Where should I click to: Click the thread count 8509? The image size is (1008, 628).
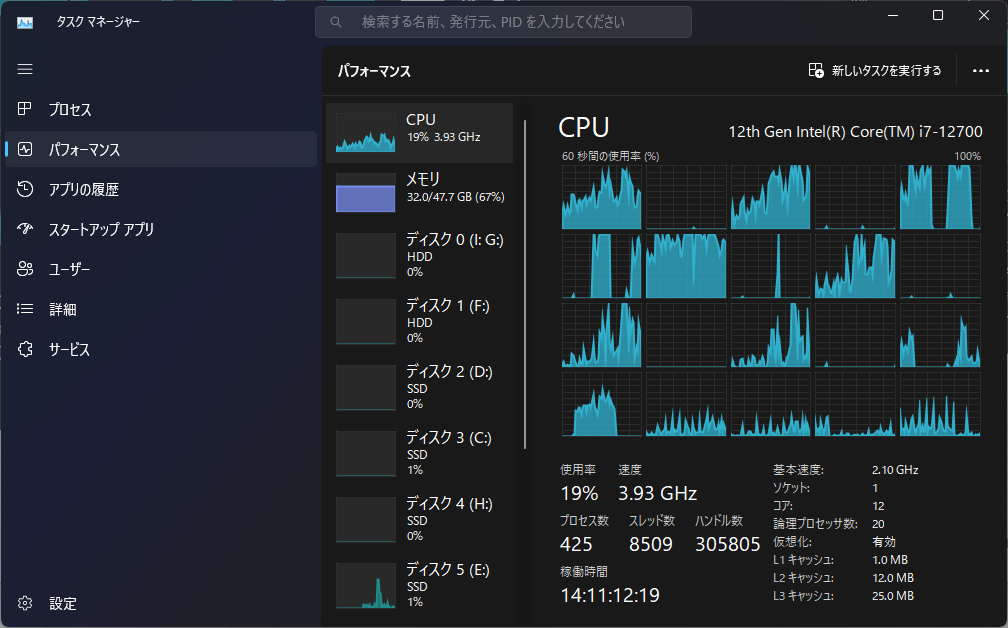pyautogui.click(x=651, y=544)
